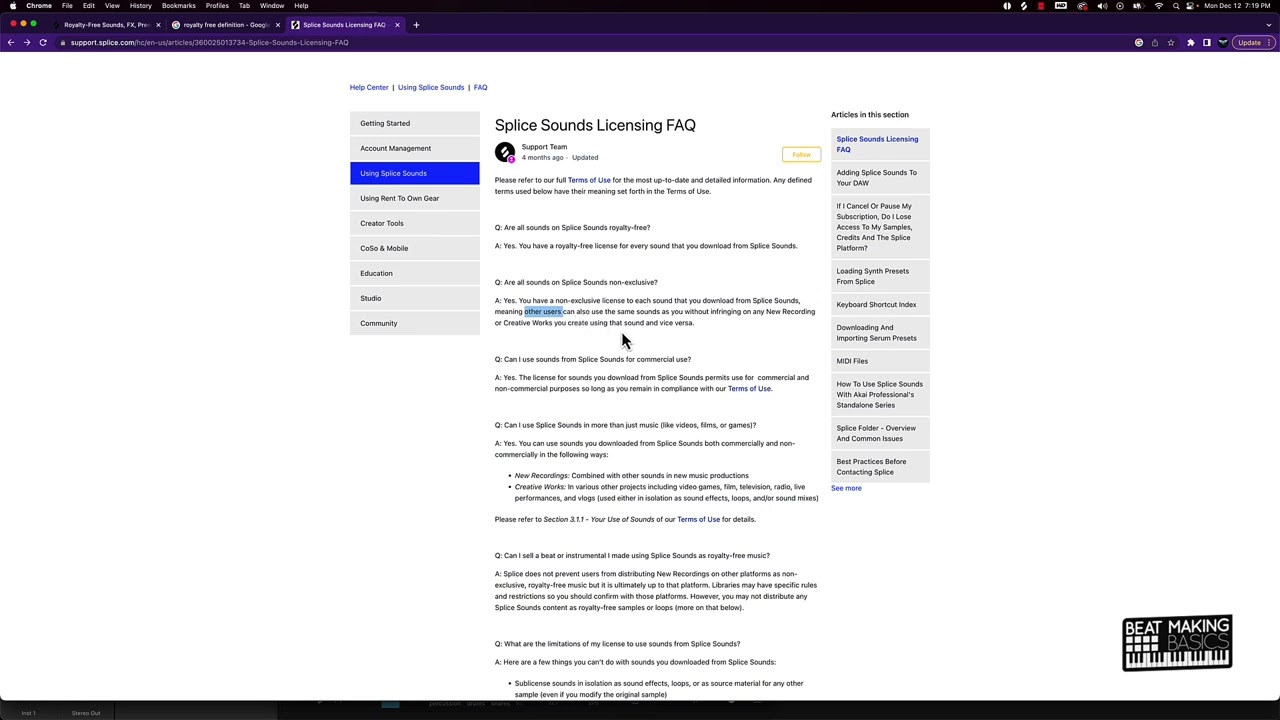
Task: Open the Chrome File menu
Action: click(67, 6)
